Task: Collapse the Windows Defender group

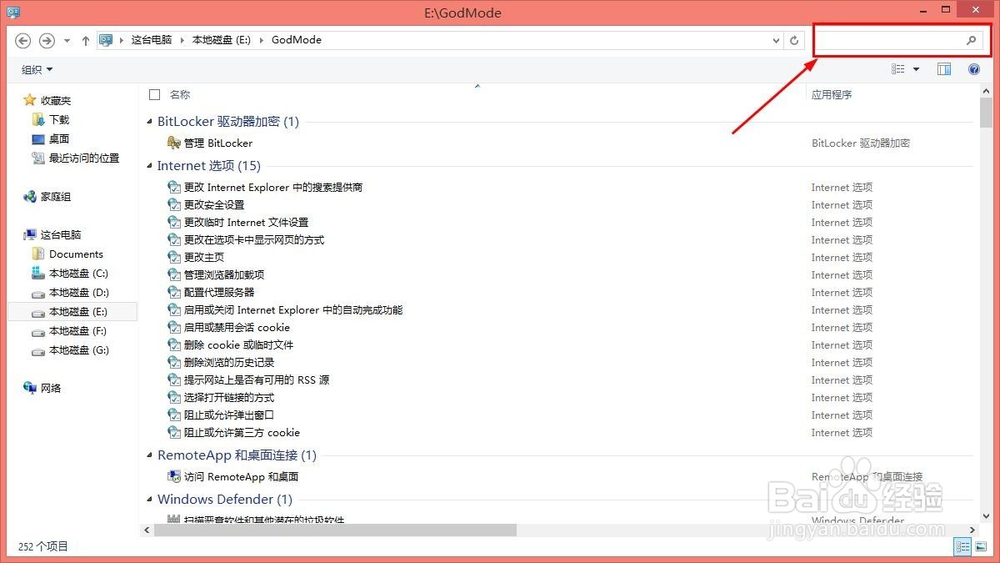Action: point(149,499)
